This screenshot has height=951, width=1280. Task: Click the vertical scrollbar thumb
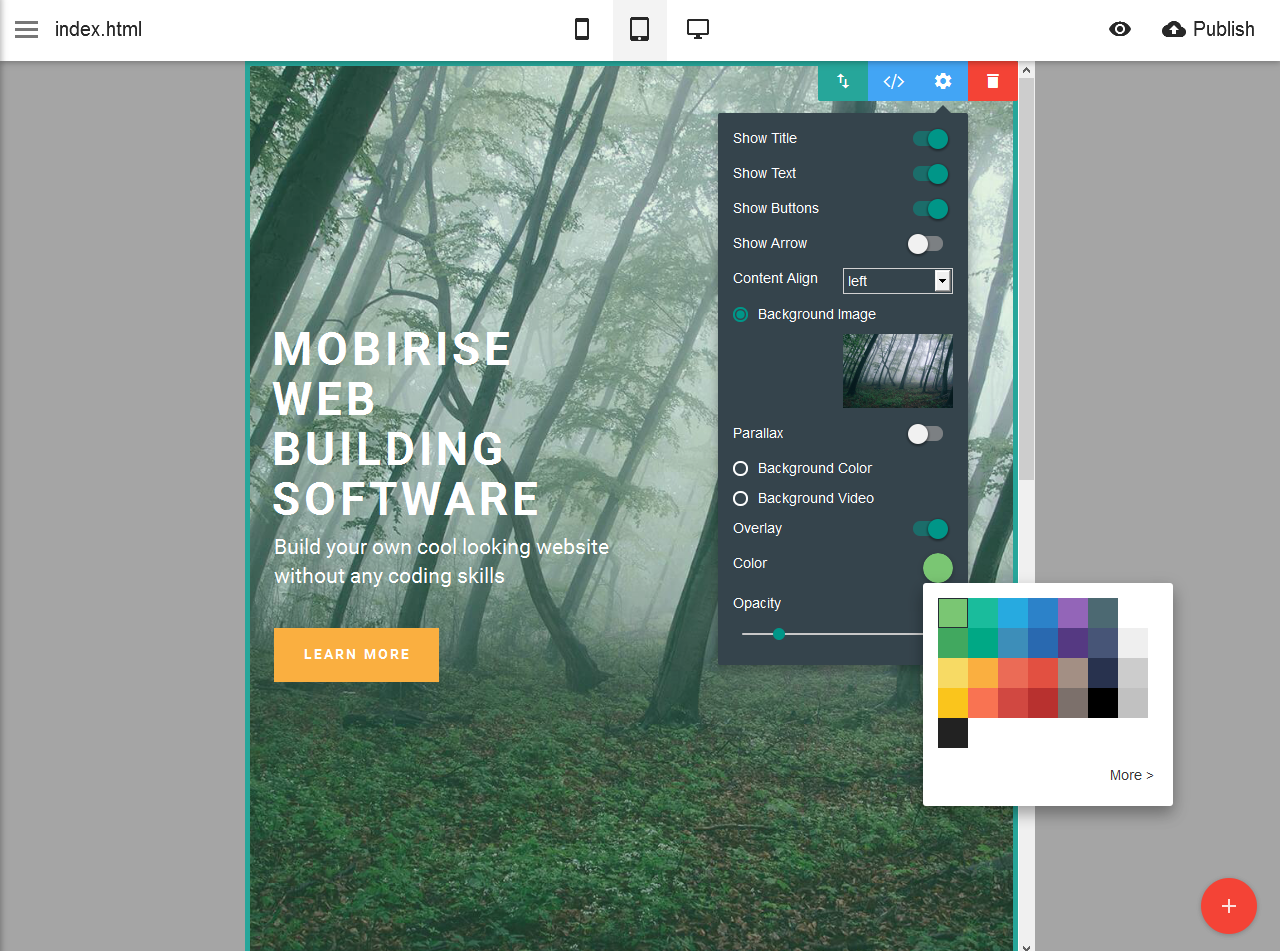pyautogui.click(x=1026, y=279)
